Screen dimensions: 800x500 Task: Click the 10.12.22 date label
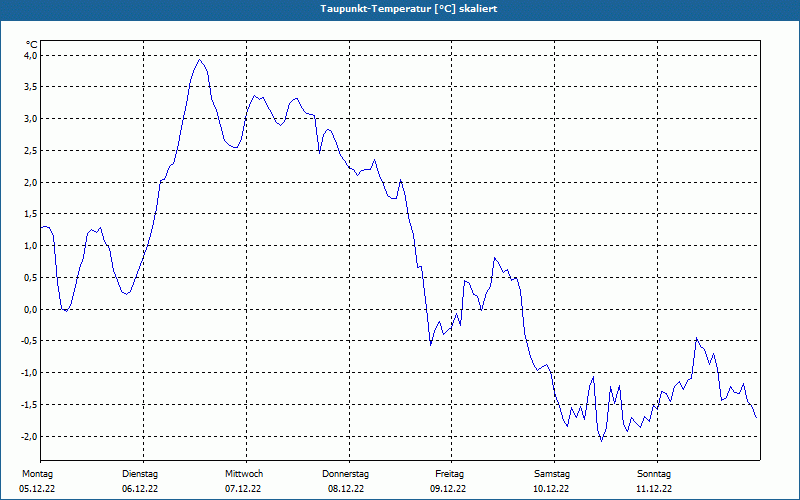(551, 489)
